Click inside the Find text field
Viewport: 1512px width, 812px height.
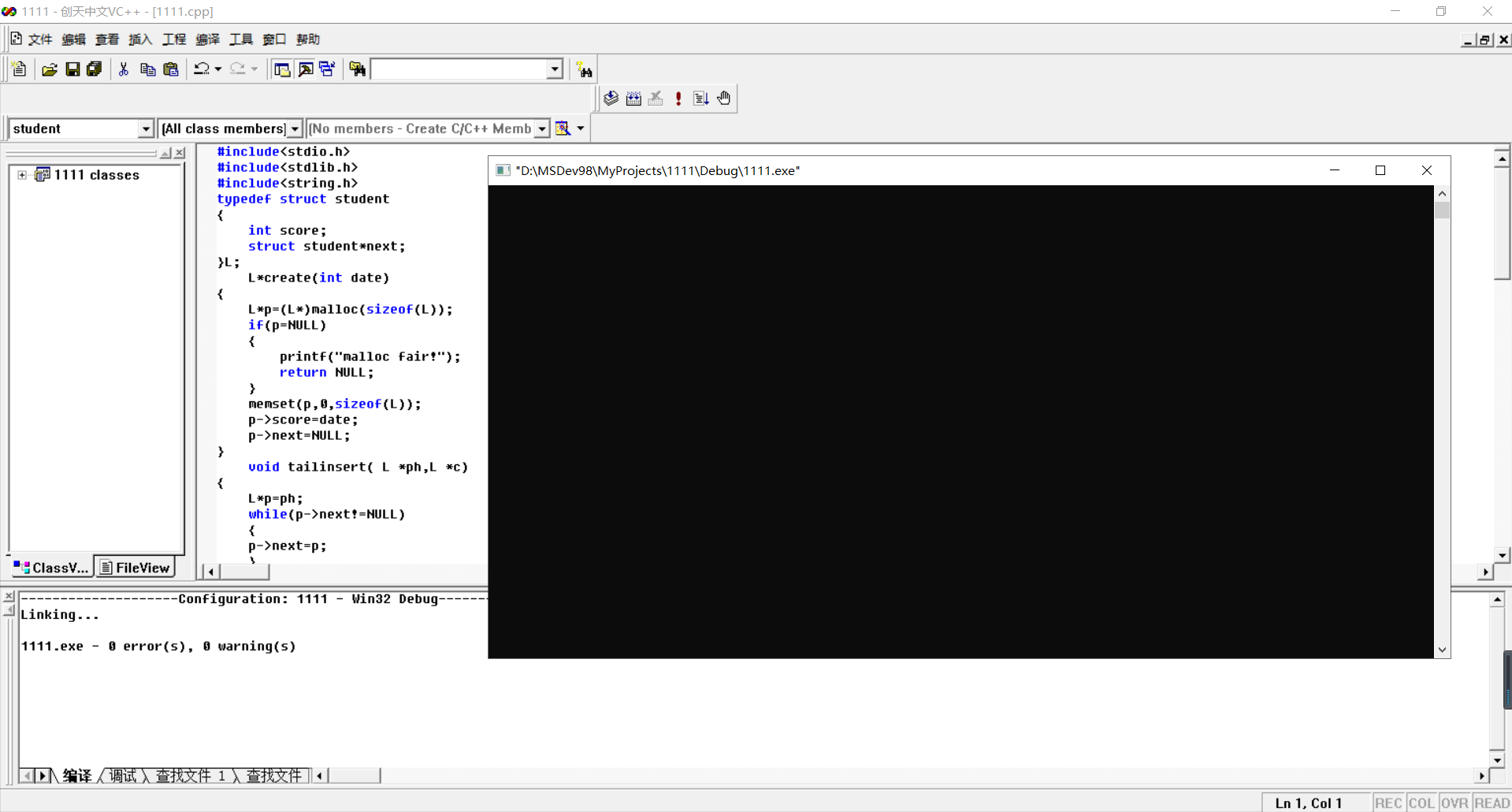pyautogui.click(x=459, y=69)
